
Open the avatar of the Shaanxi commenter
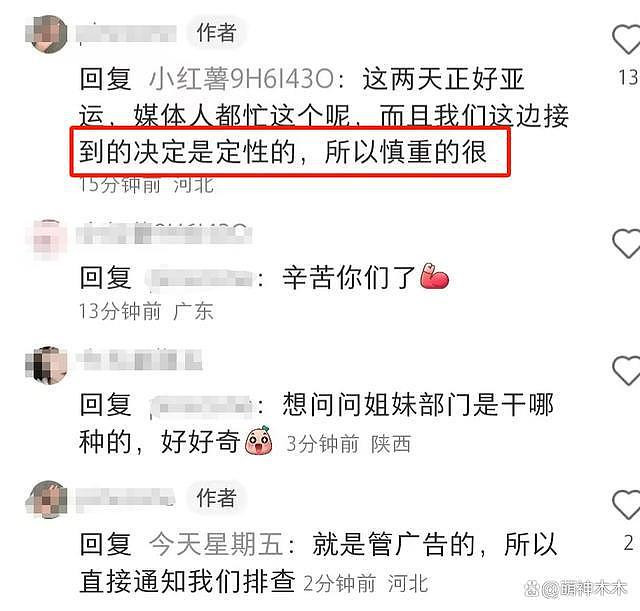(47, 365)
